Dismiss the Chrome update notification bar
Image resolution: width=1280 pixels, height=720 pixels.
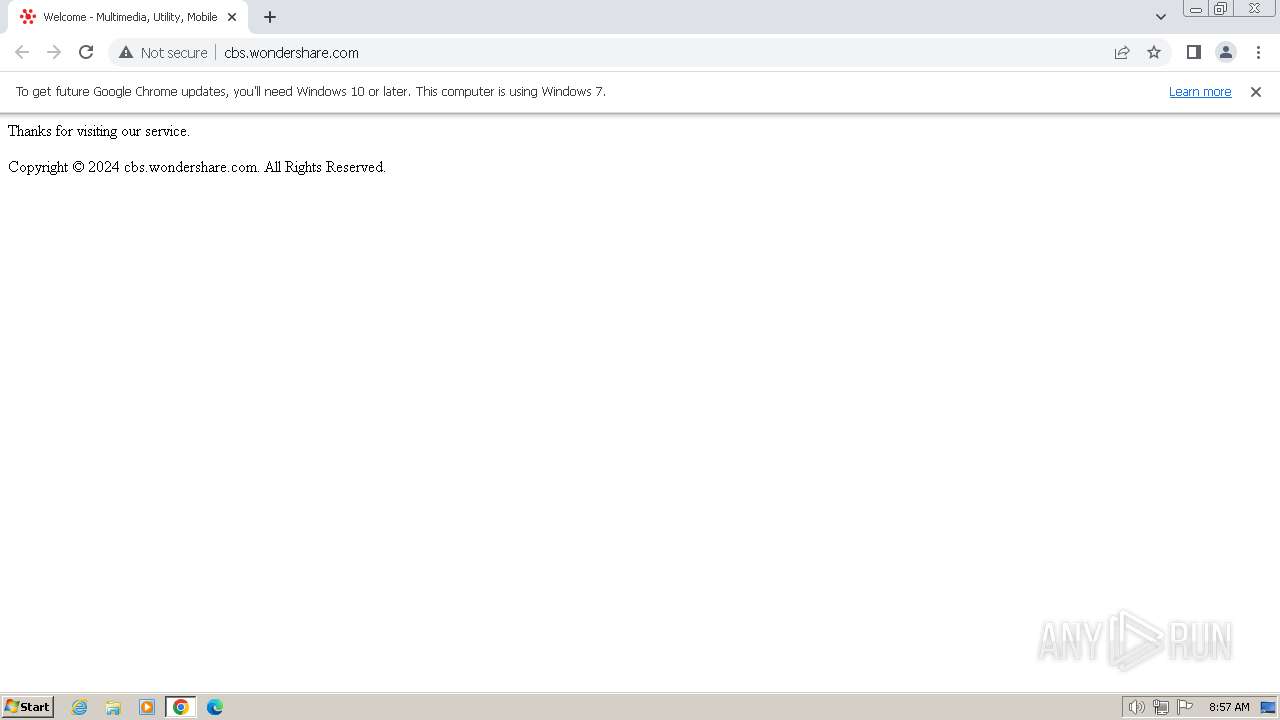[1256, 91]
